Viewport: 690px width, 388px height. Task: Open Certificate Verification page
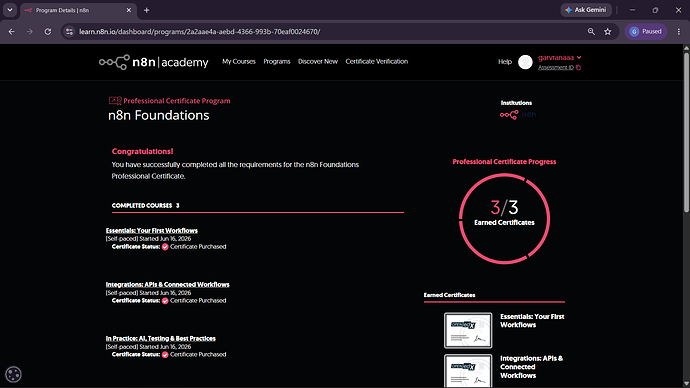377,62
